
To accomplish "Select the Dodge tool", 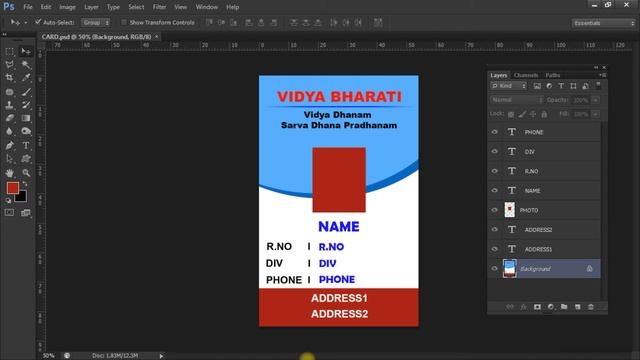I will [26, 131].
